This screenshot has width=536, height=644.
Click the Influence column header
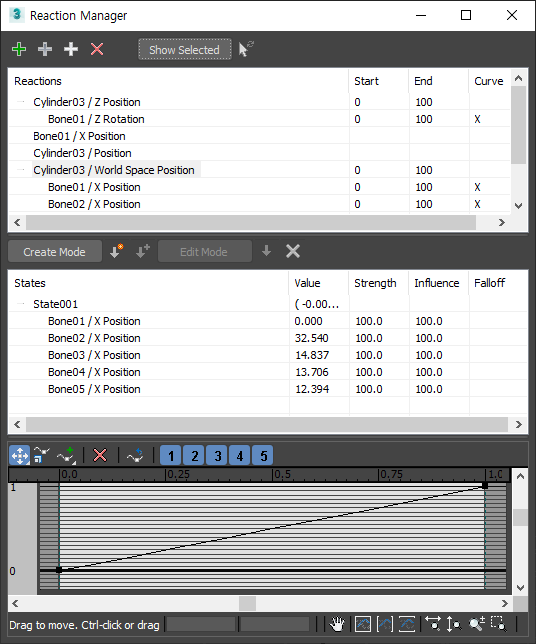coord(438,283)
